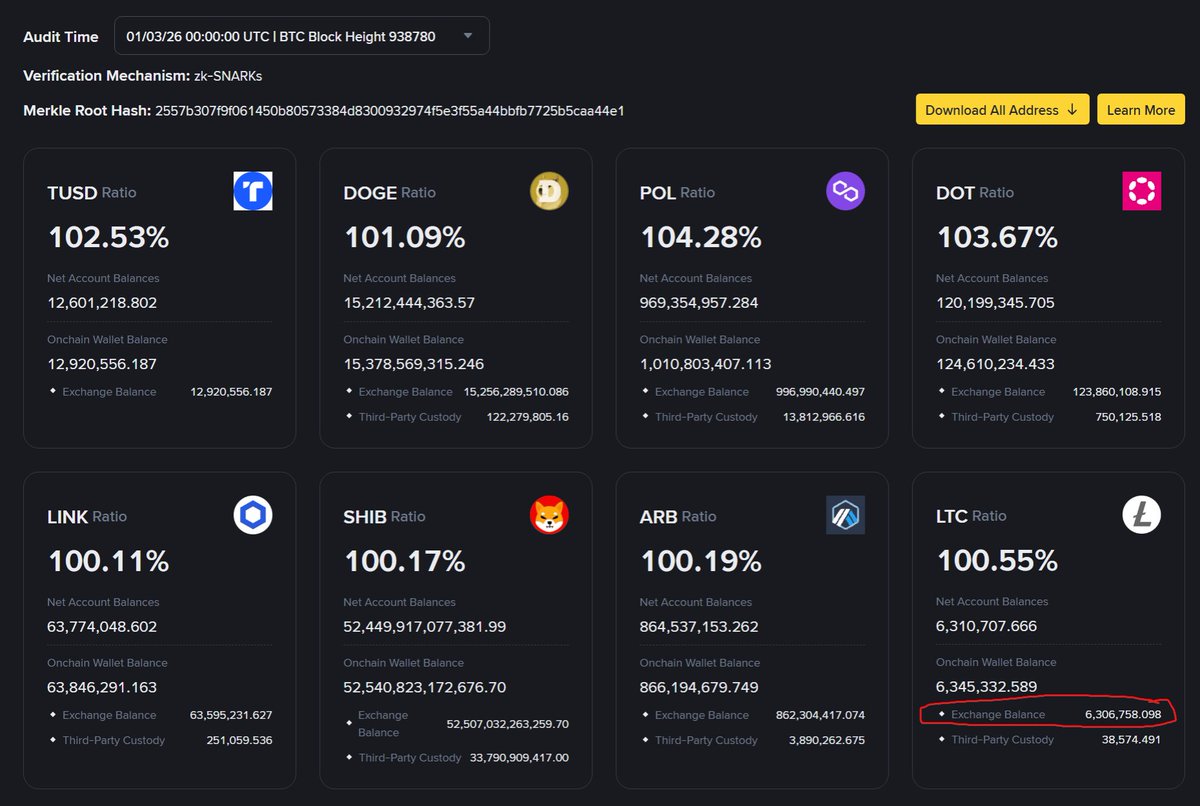1200x806 pixels.
Task: Click the LINK ratio 100.11%
Action: (108, 561)
